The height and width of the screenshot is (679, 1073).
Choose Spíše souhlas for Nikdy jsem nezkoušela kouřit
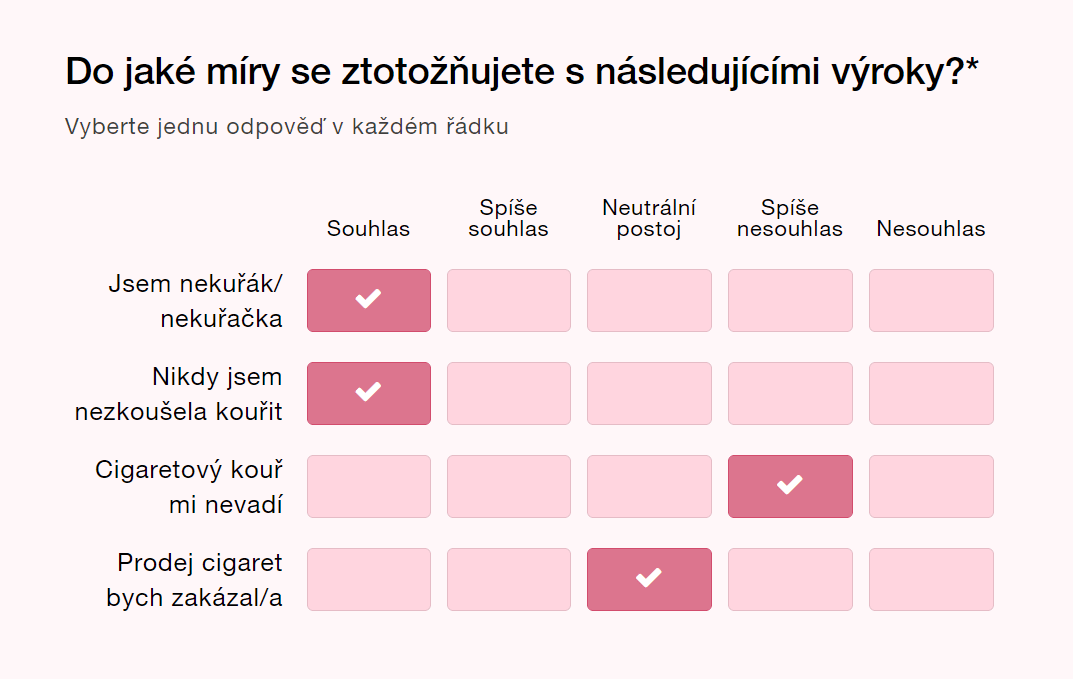tap(509, 393)
